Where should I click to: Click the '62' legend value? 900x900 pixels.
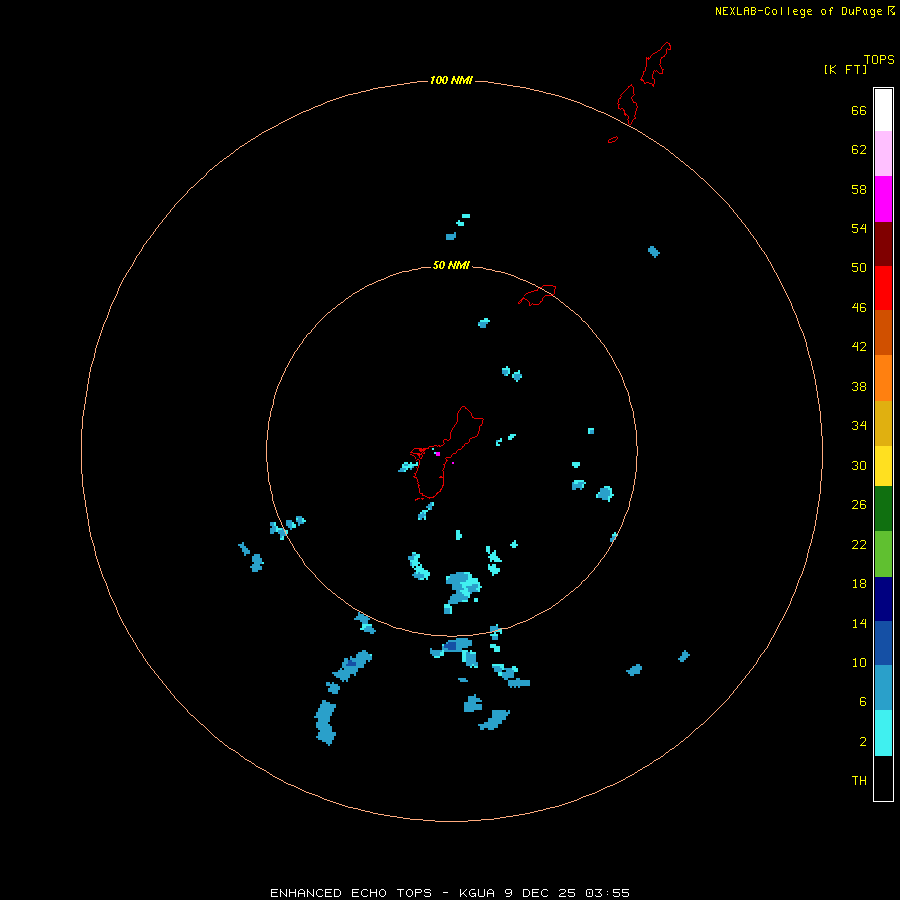click(859, 149)
